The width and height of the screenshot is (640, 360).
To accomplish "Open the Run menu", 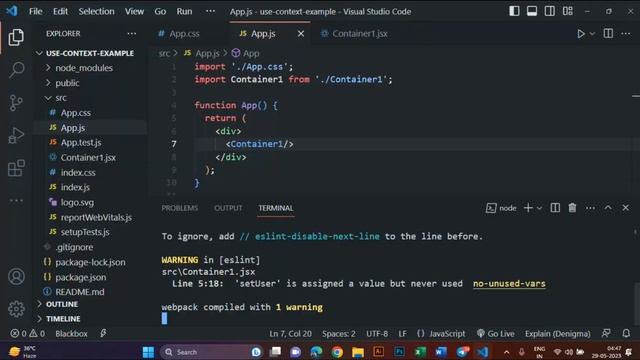I will click(x=184, y=11).
